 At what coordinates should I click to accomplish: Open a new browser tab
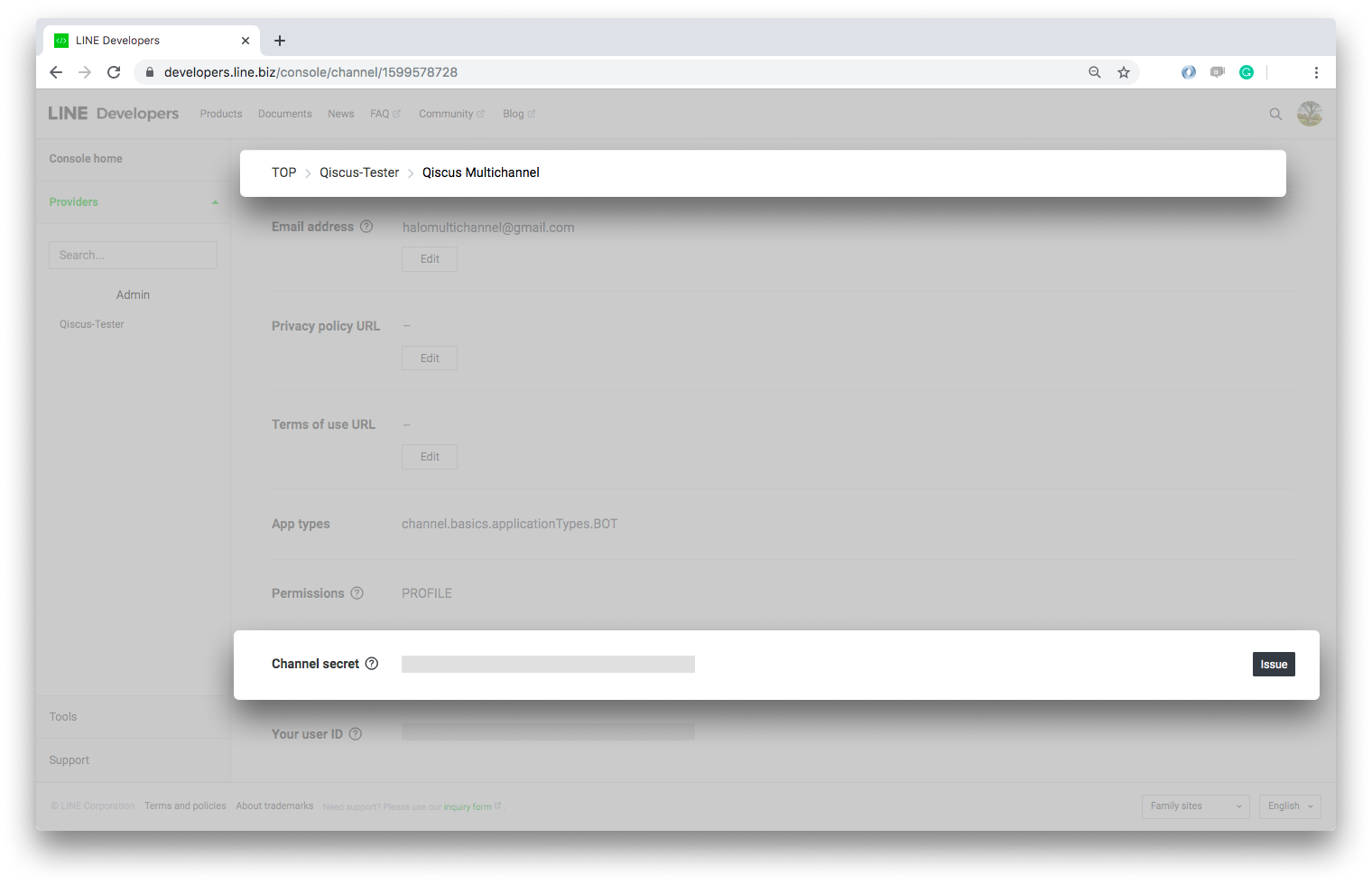coord(280,41)
